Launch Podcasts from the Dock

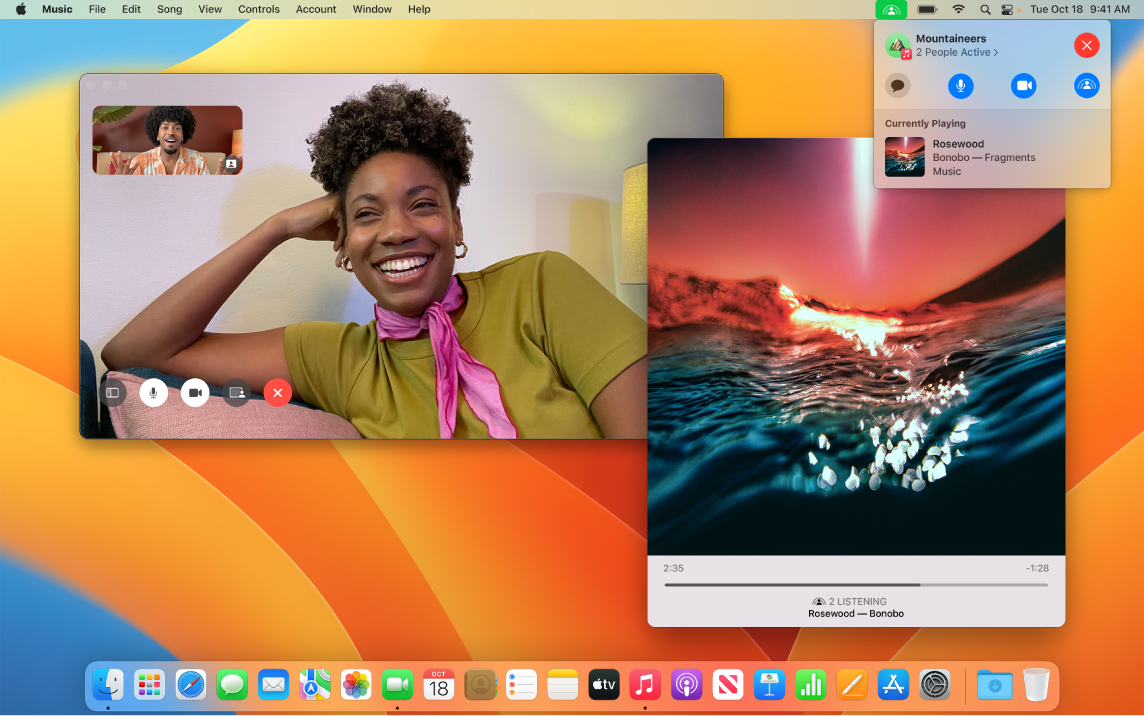[x=687, y=685]
